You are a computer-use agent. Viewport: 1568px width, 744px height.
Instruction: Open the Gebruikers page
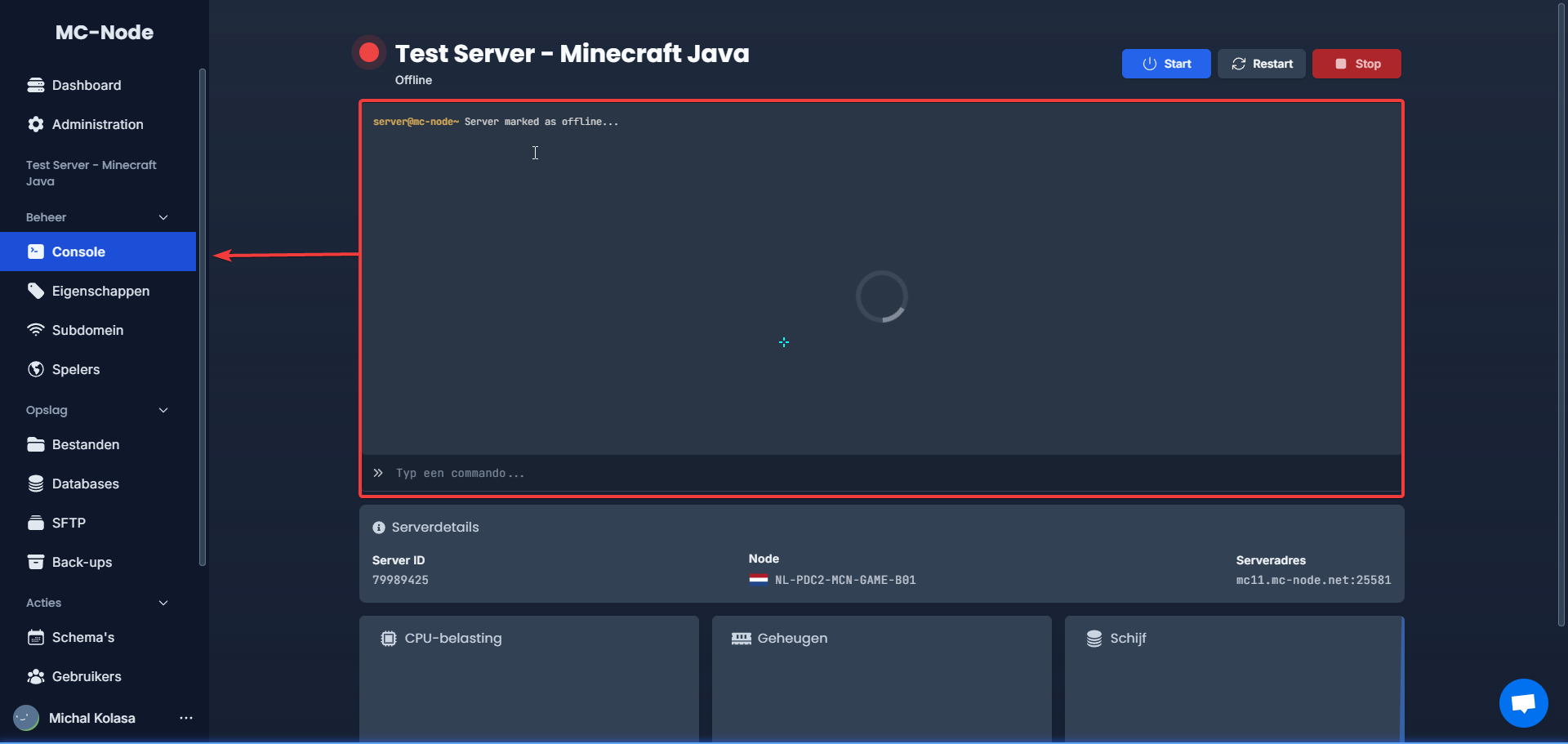98,676
